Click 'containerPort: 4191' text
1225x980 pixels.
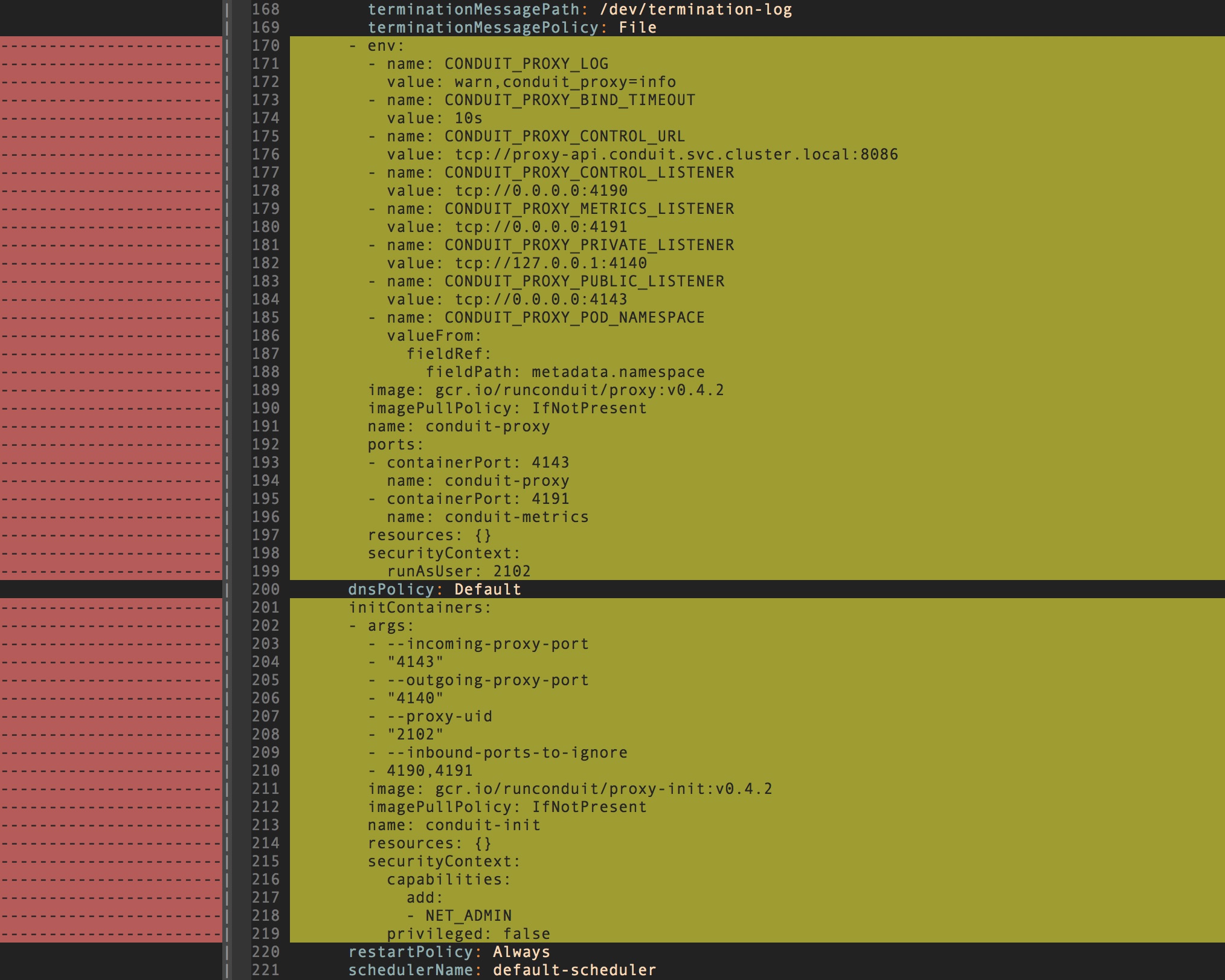tap(478, 499)
